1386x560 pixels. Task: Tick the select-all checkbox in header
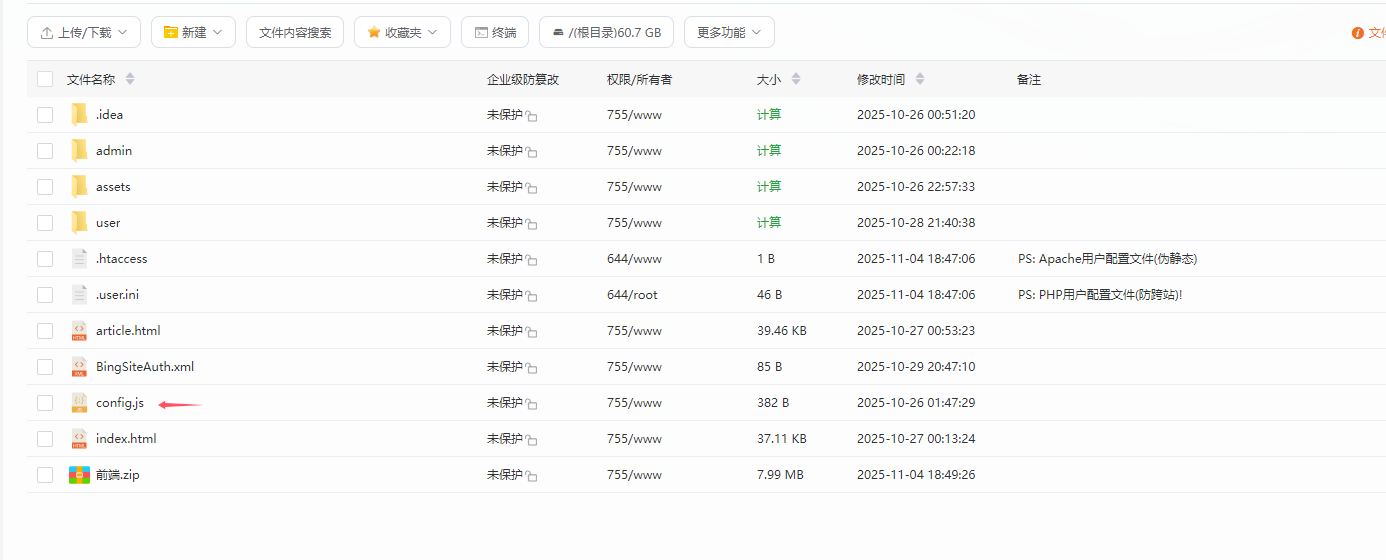[45, 79]
